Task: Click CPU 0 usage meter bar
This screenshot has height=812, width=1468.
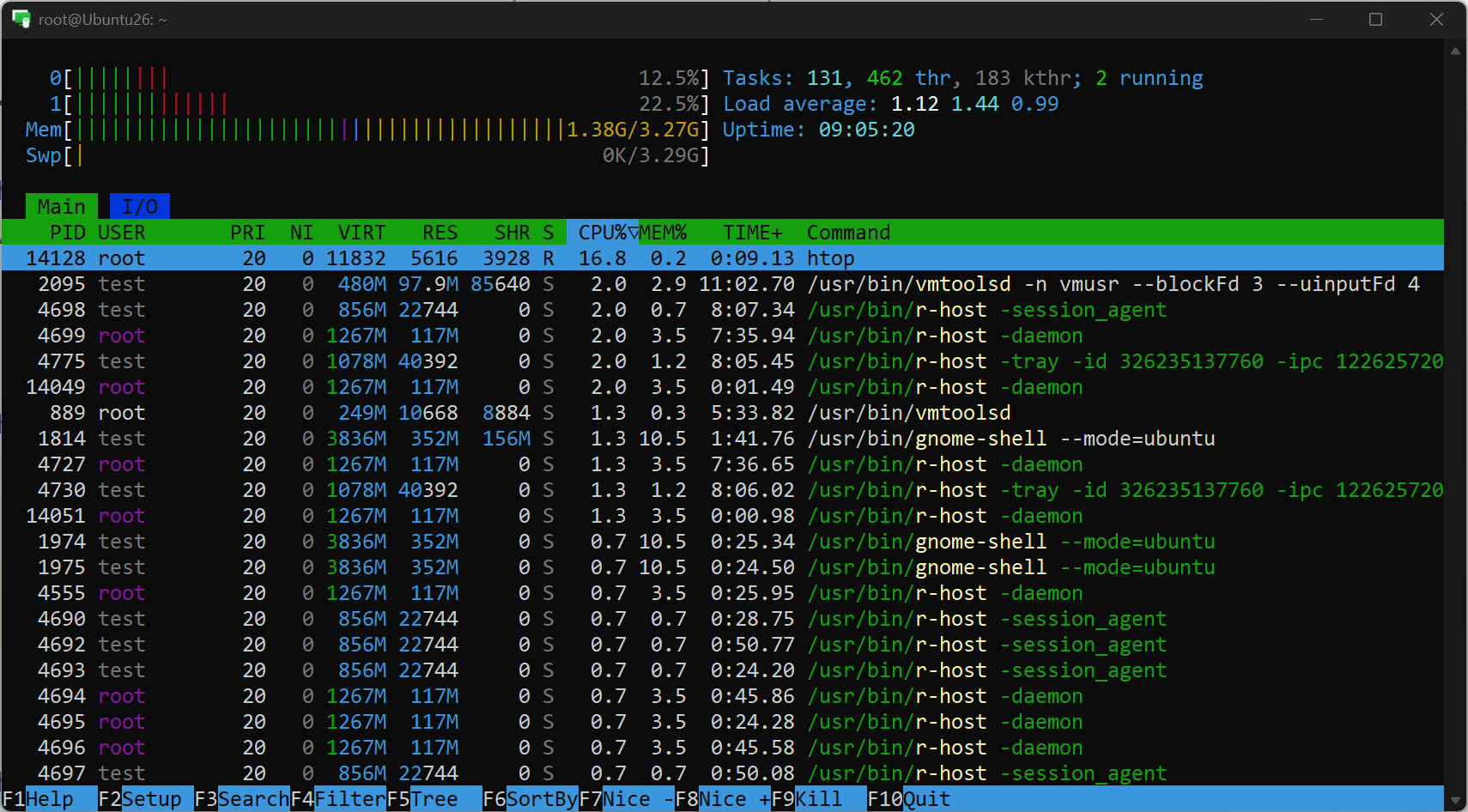Action: pyautogui.click(x=379, y=78)
